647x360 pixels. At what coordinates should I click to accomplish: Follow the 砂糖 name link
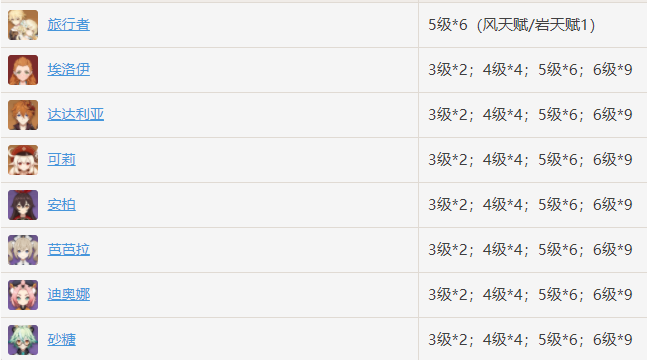pyautogui.click(x=61, y=339)
